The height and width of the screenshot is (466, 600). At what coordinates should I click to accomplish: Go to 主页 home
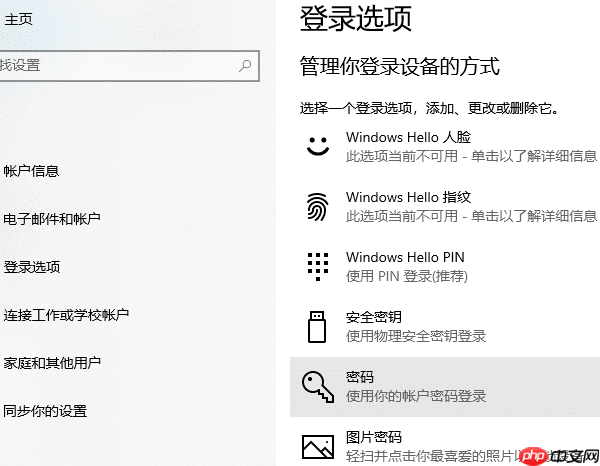point(18,19)
